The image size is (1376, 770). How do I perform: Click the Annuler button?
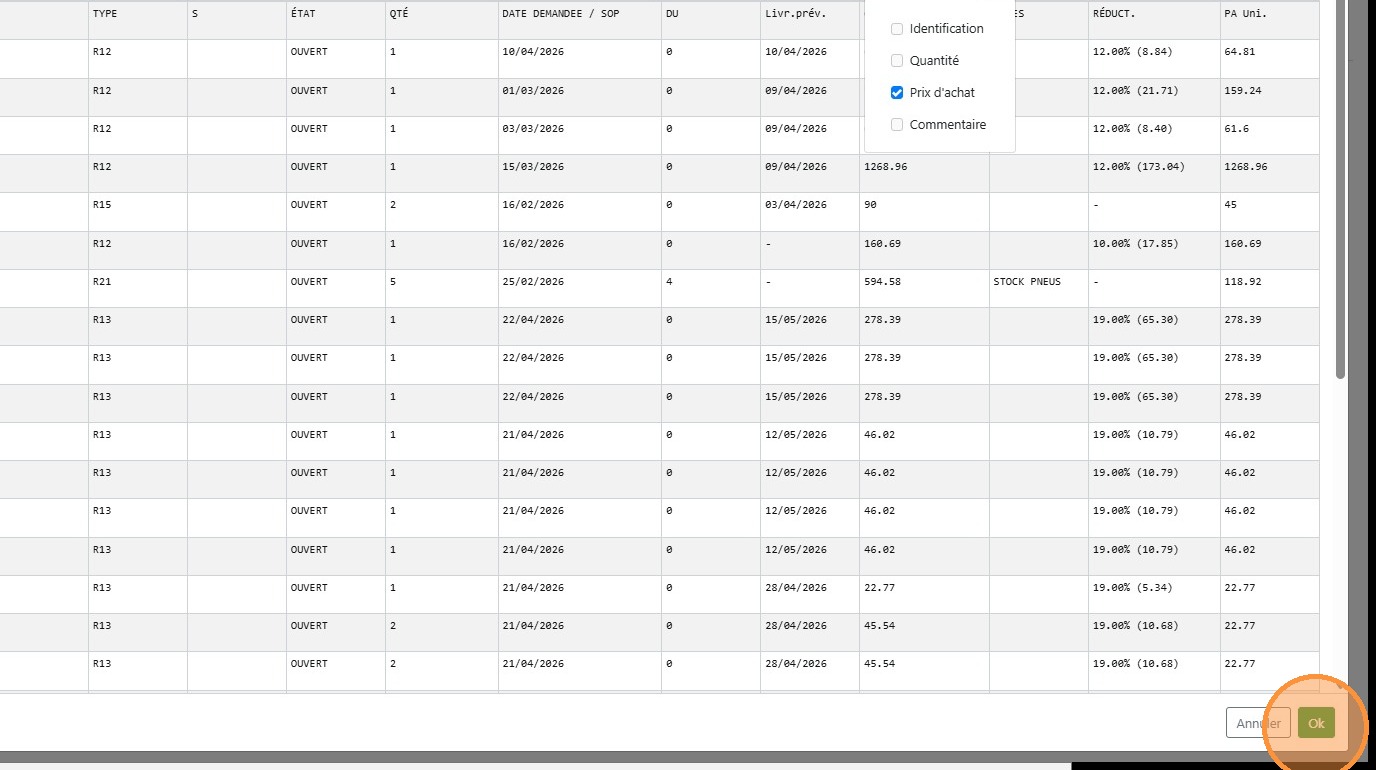1258,723
